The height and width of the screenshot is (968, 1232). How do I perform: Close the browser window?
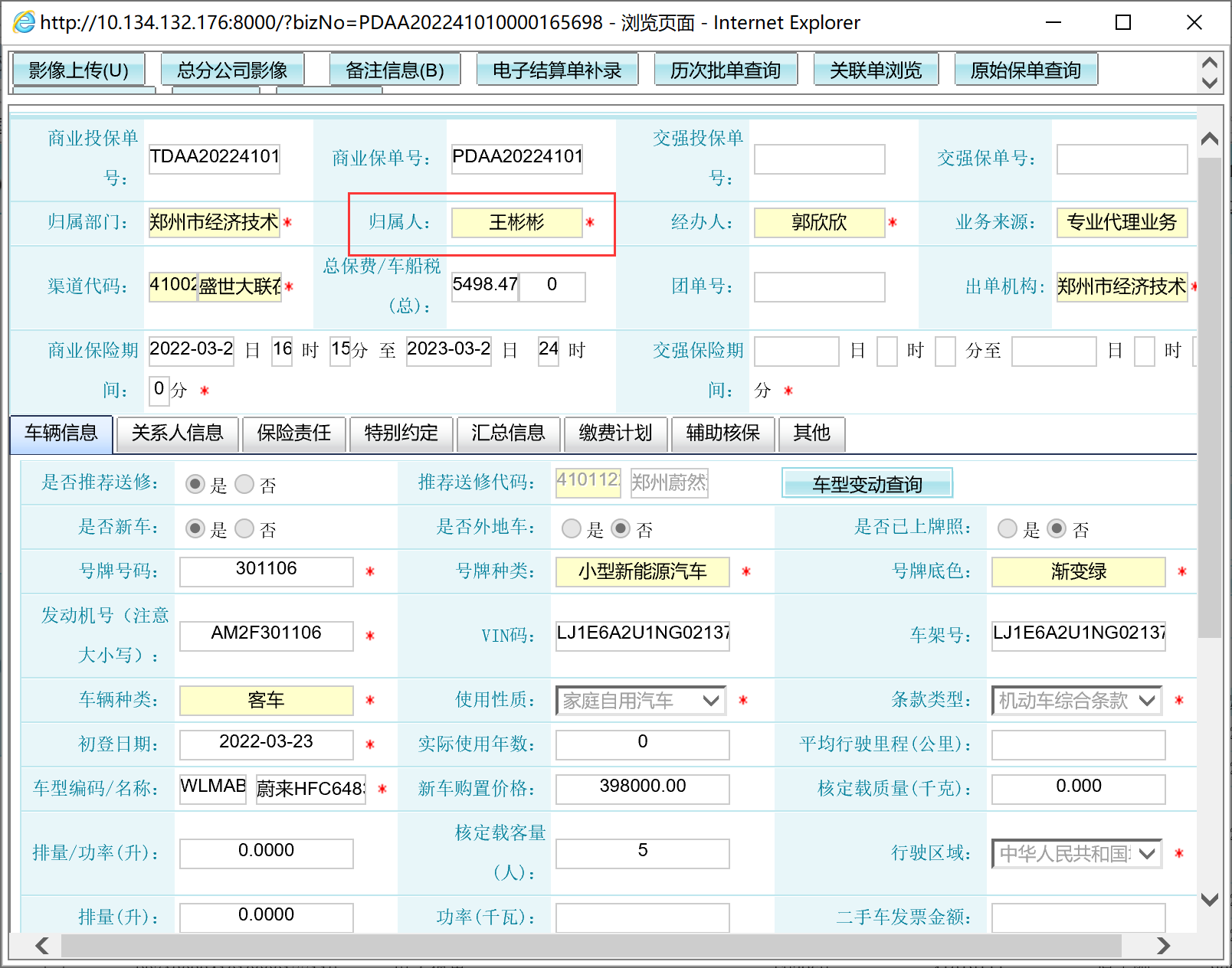point(1194,22)
